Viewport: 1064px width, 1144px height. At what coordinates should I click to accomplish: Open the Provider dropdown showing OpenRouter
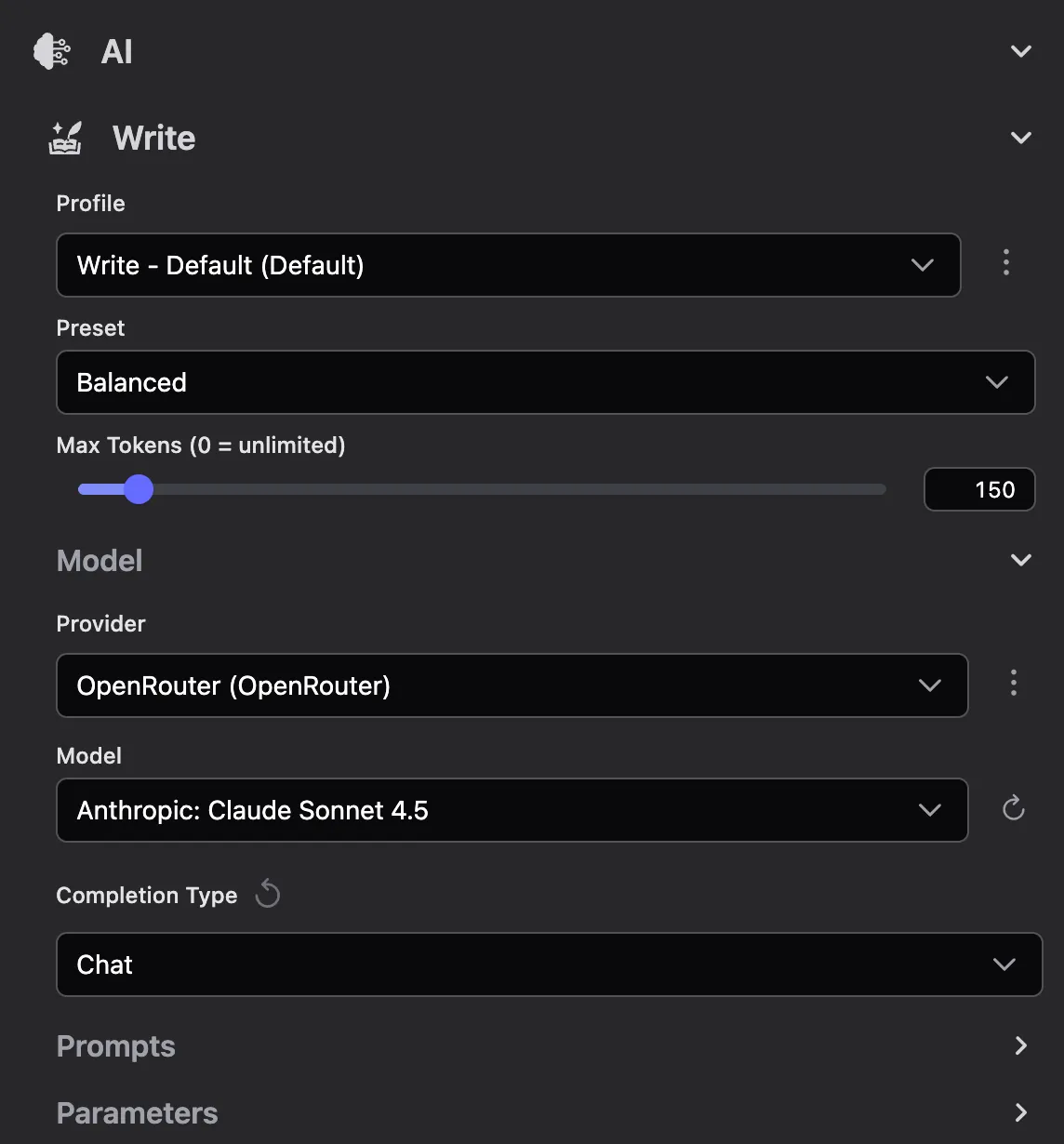pos(512,685)
